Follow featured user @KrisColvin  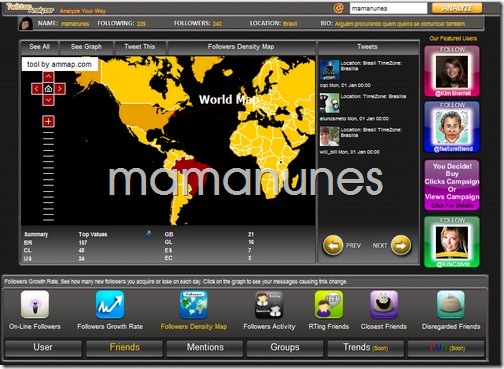[452, 242]
